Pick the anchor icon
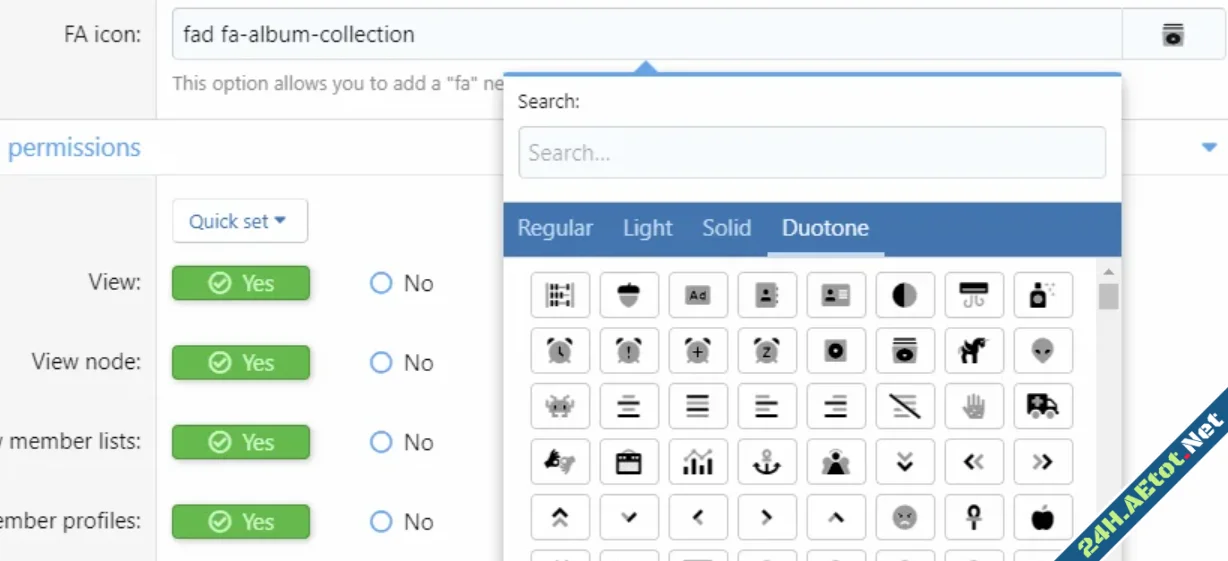This screenshot has width=1228, height=561. click(767, 461)
